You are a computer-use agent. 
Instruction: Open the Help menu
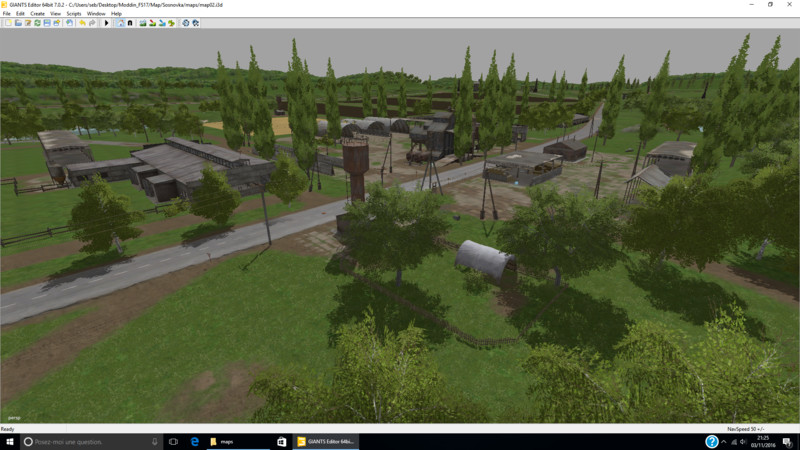[116, 13]
